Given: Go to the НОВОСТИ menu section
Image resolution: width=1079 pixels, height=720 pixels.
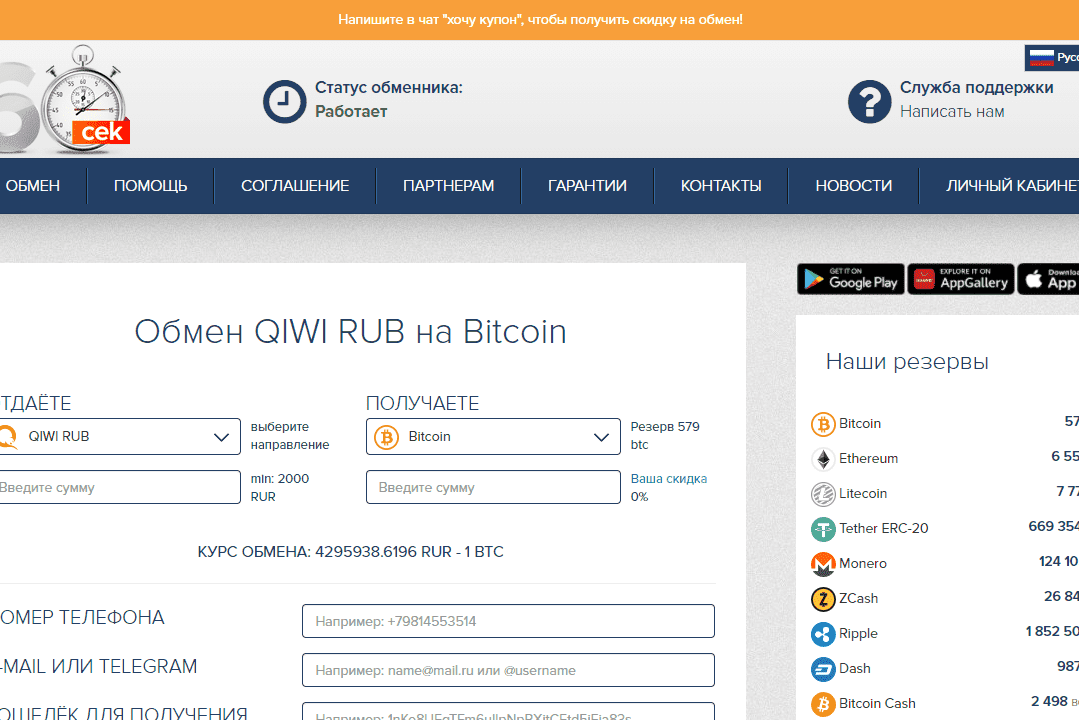Looking at the screenshot, I should pyautogui.click(x=853, y=186).
